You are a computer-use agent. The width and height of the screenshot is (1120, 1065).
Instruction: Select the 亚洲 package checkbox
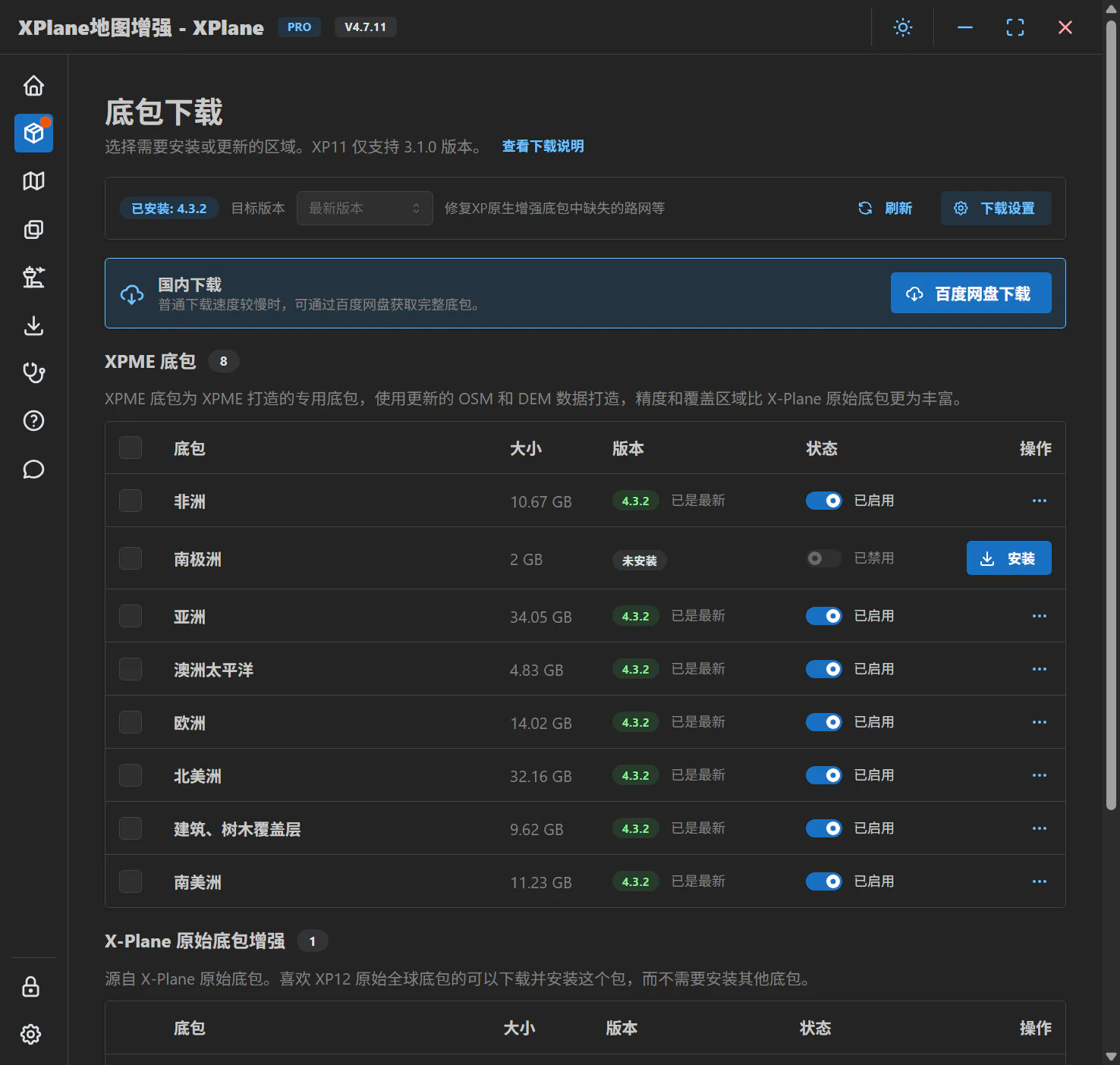131,616
